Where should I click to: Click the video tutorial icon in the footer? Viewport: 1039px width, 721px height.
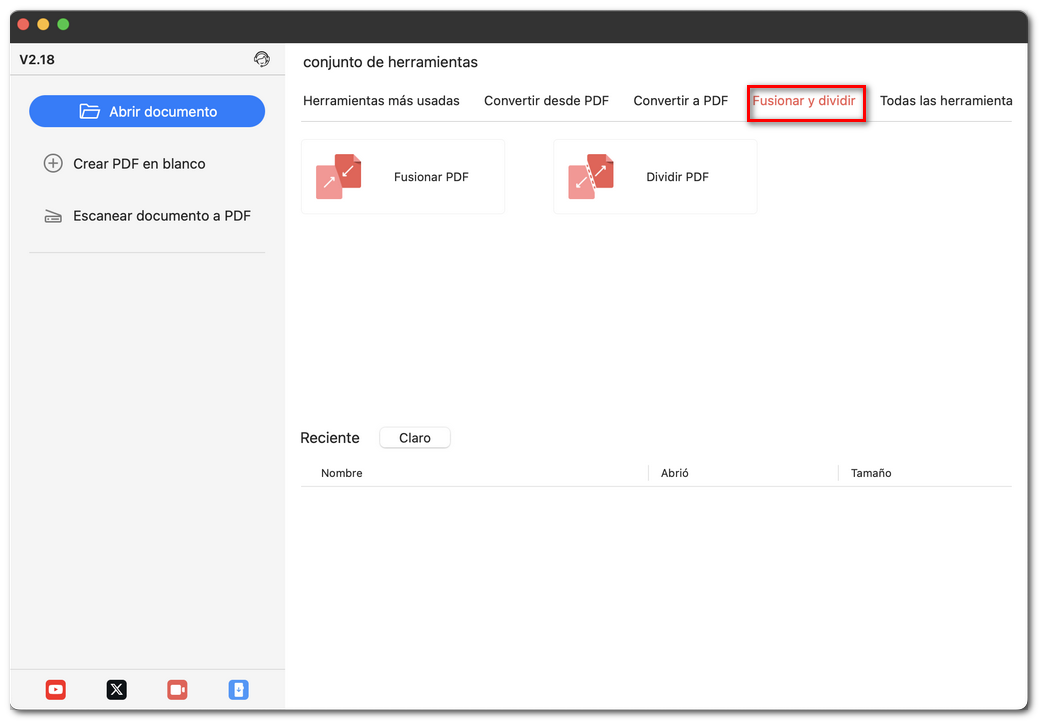tap(177, 690)
